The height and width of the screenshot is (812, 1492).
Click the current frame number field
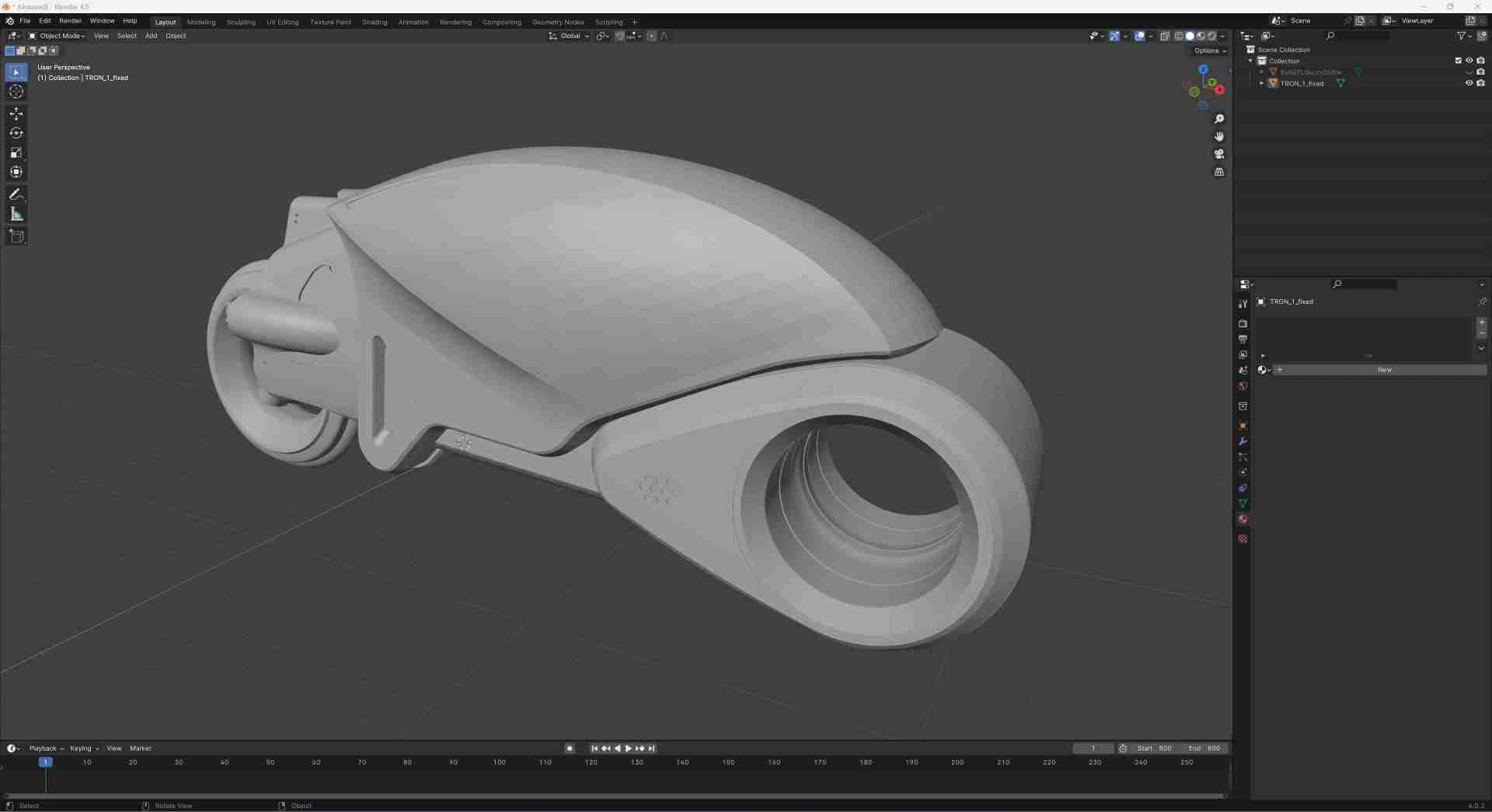coord(1093,748)
